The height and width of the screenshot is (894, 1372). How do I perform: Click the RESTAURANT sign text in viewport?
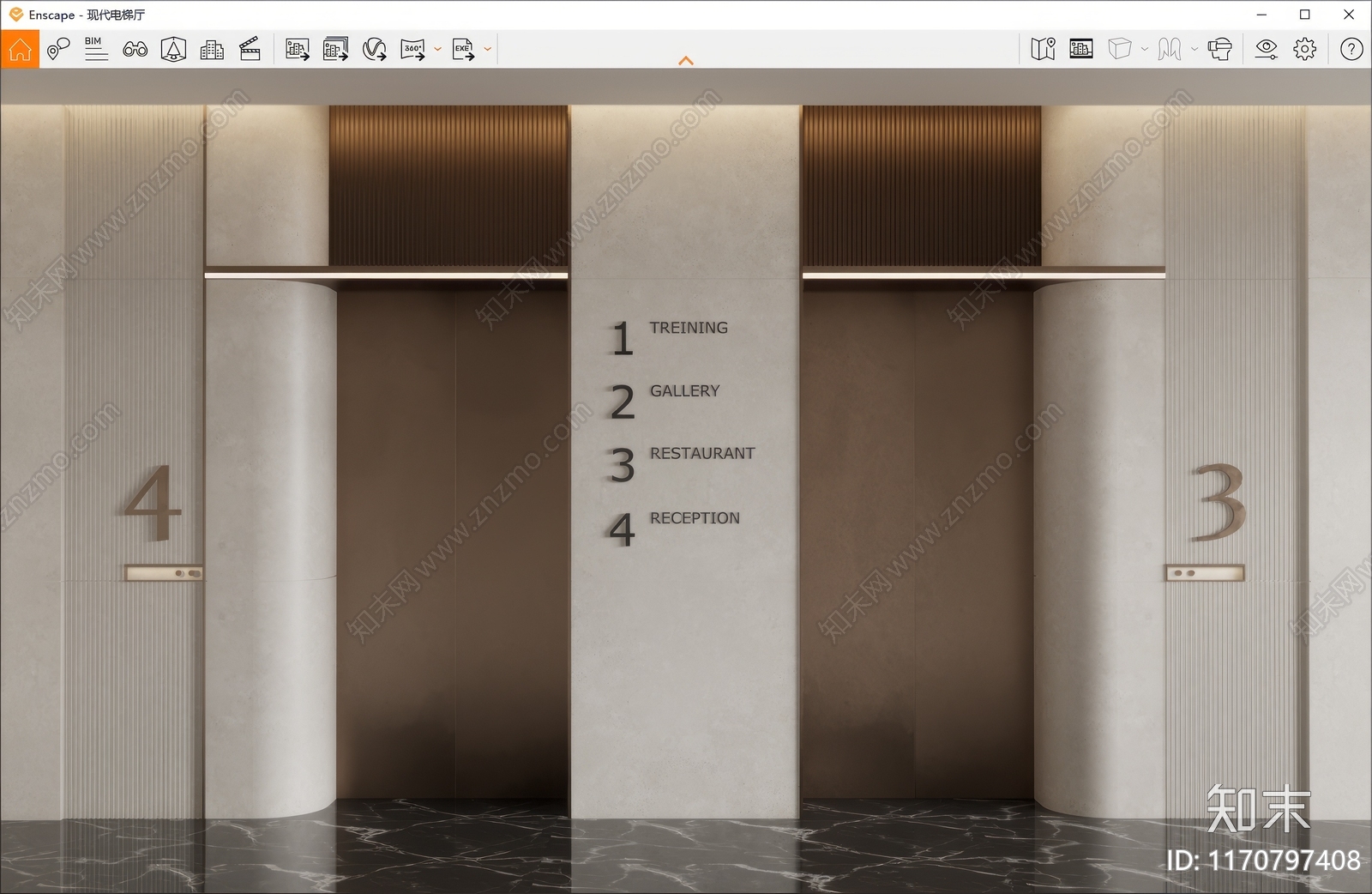pos(702,453)
